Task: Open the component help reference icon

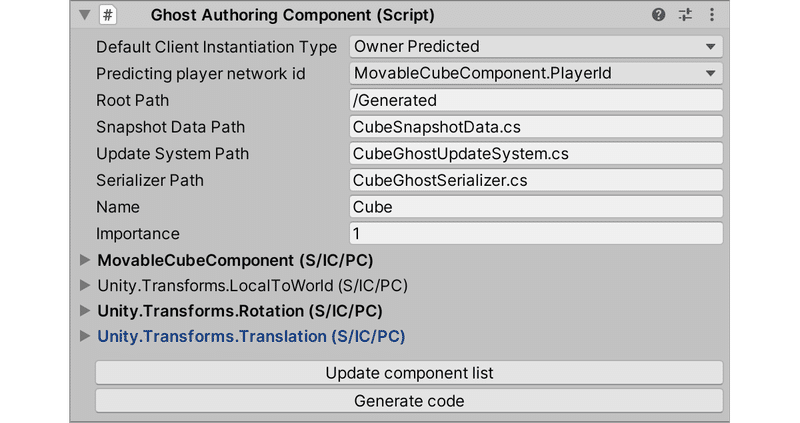Action: (658, 15)
